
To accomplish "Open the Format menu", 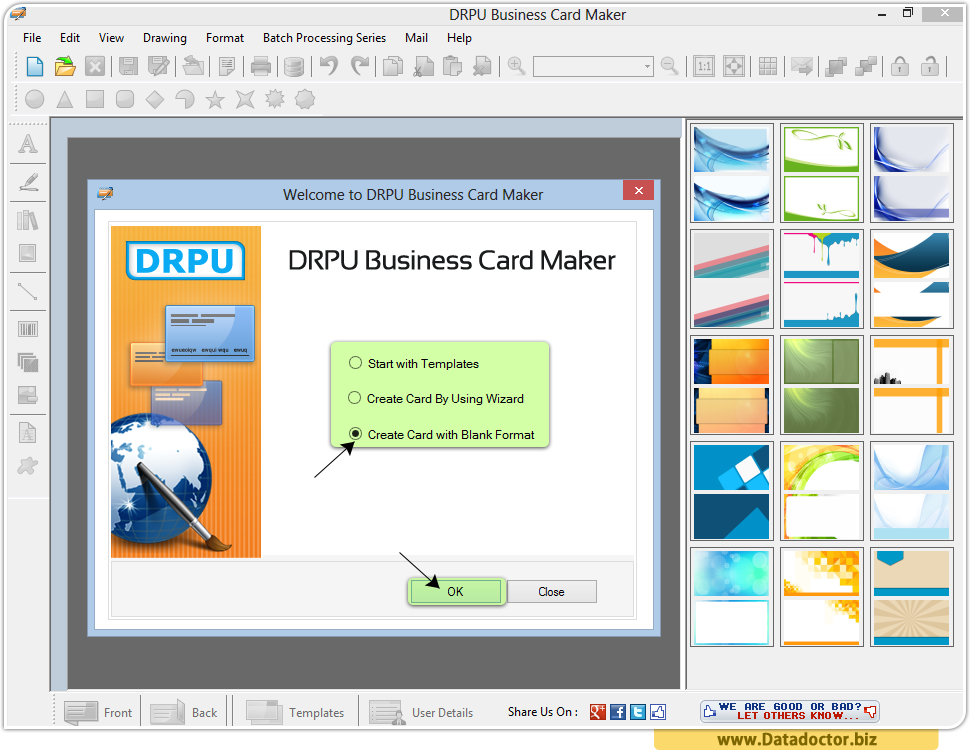I will (225, 38).
